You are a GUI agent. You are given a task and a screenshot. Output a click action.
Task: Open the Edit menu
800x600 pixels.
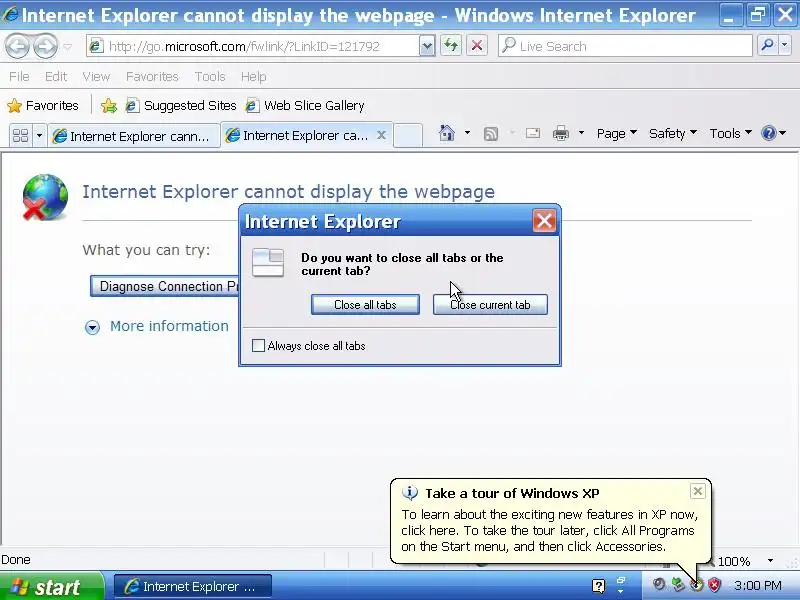(56, 77)
